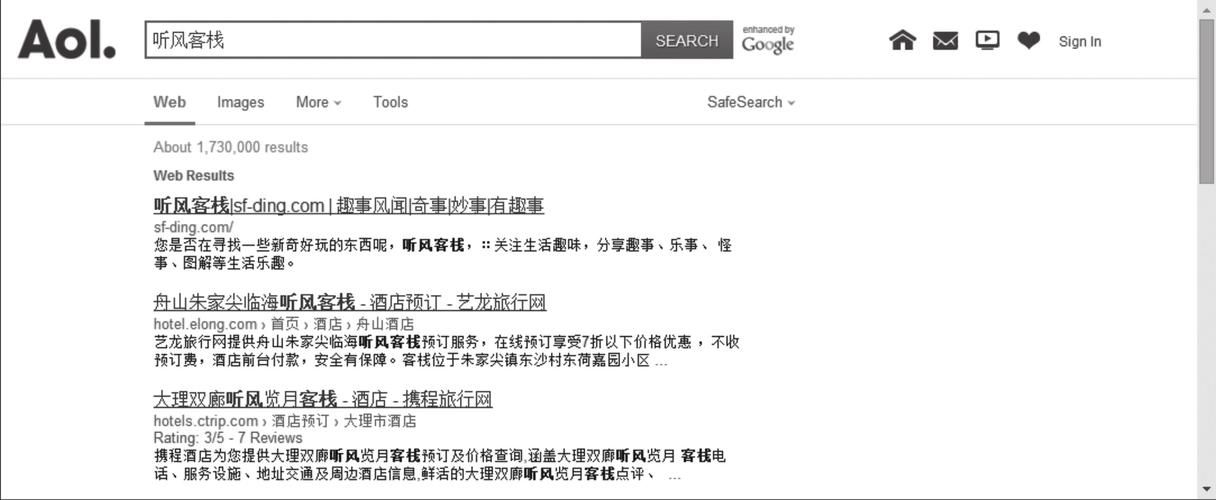Open the mail envelope icon
The width and height of the screenshot is (1216, 500).
click(x=945, y=41)
